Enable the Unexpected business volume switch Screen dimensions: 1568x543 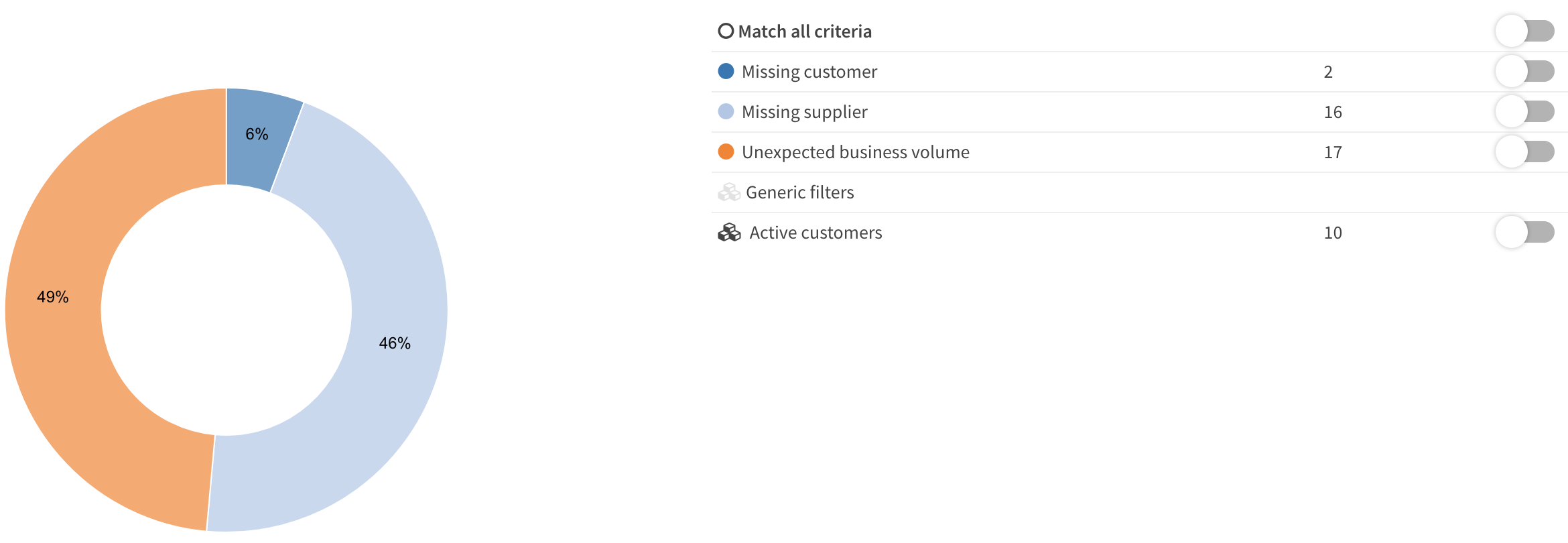pyautogui.click(x=1524, y=152)
